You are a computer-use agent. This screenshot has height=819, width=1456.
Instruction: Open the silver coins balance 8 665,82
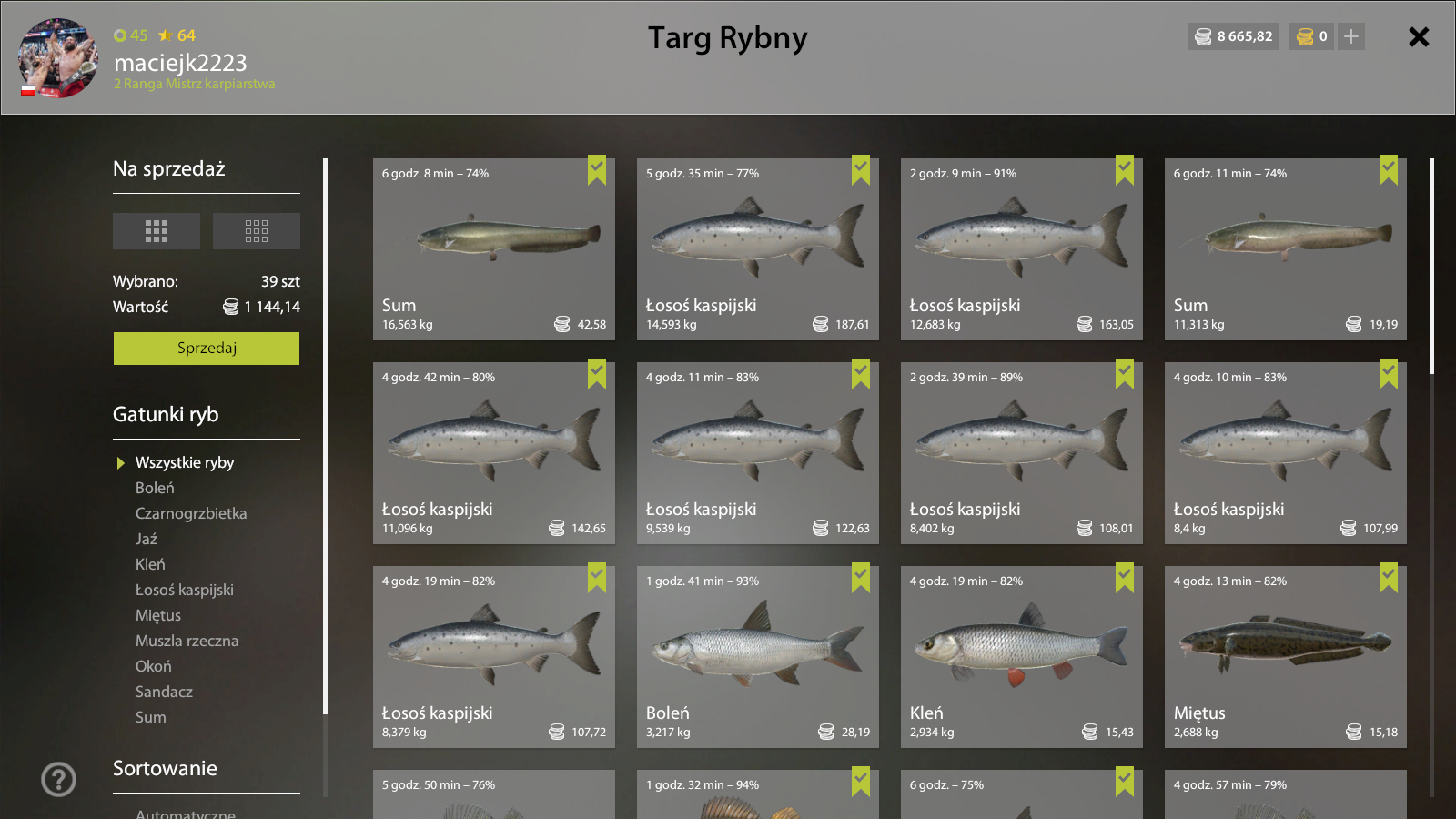click(1233, 36)
